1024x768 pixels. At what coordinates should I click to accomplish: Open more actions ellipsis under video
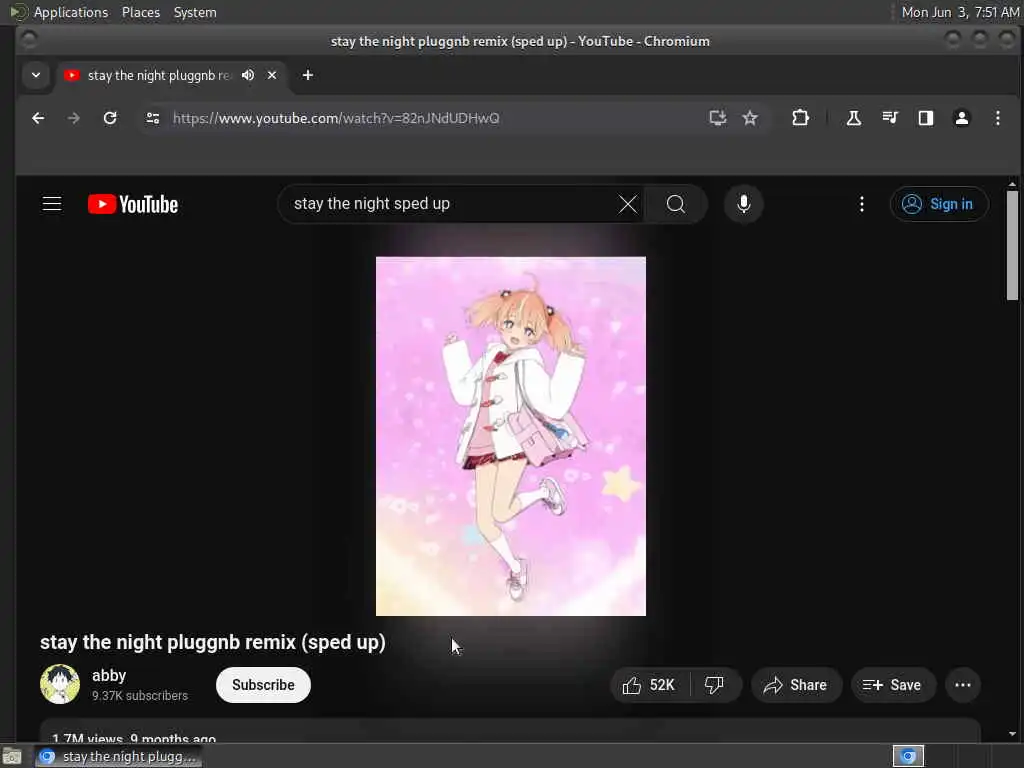click(x=963, y=685)
